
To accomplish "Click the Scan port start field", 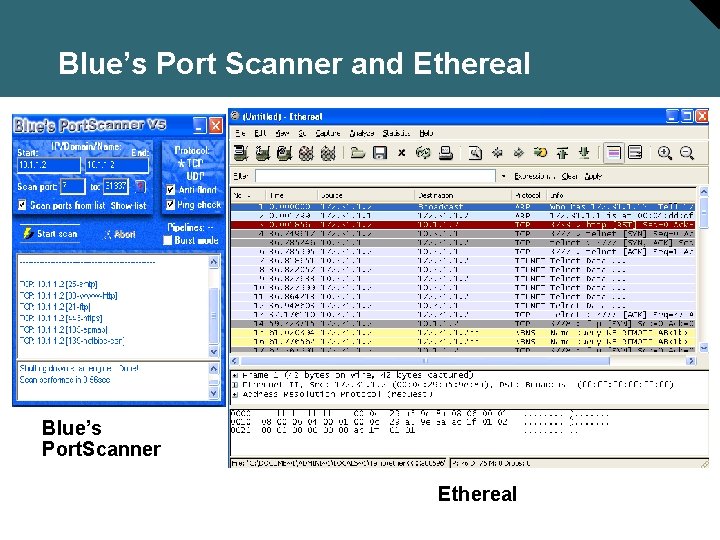I will 73,186.
